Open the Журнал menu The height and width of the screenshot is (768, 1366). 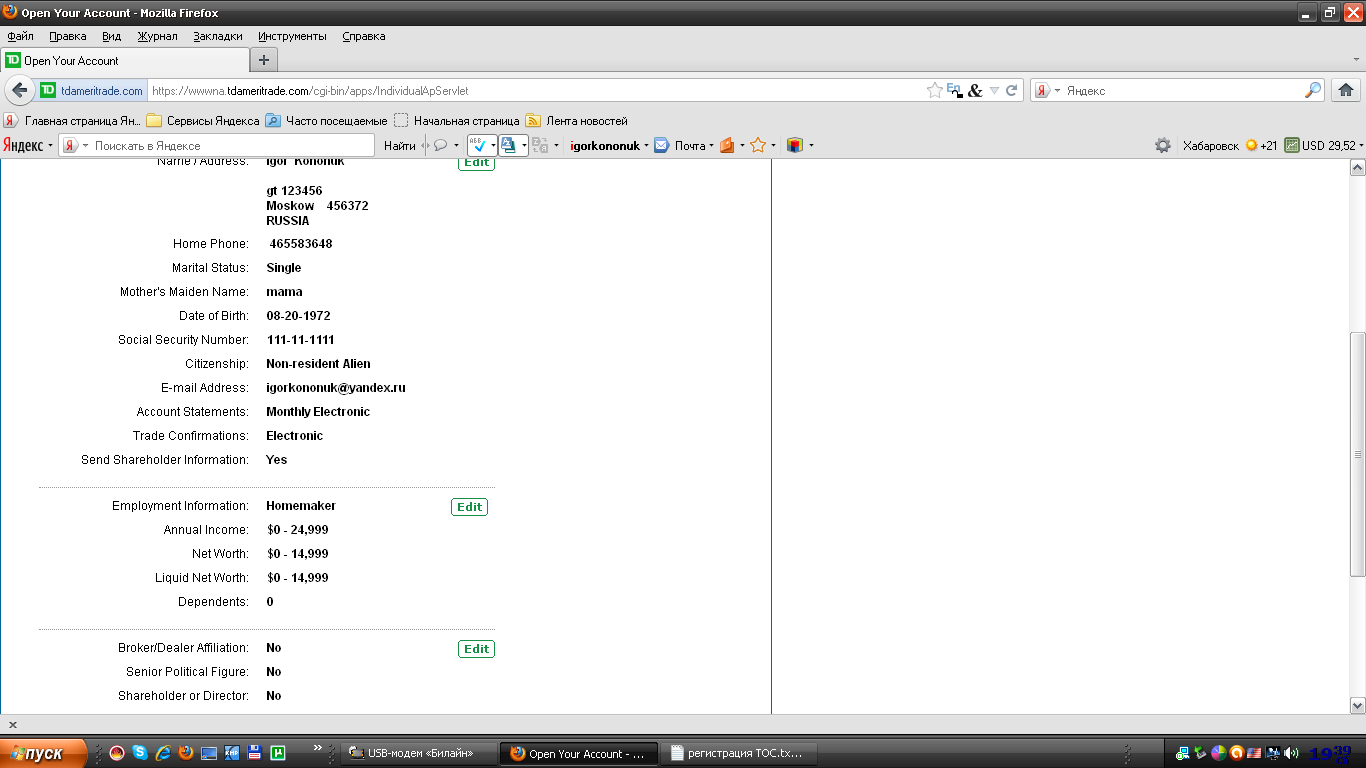pyautogui.click(x=157, y=36)
